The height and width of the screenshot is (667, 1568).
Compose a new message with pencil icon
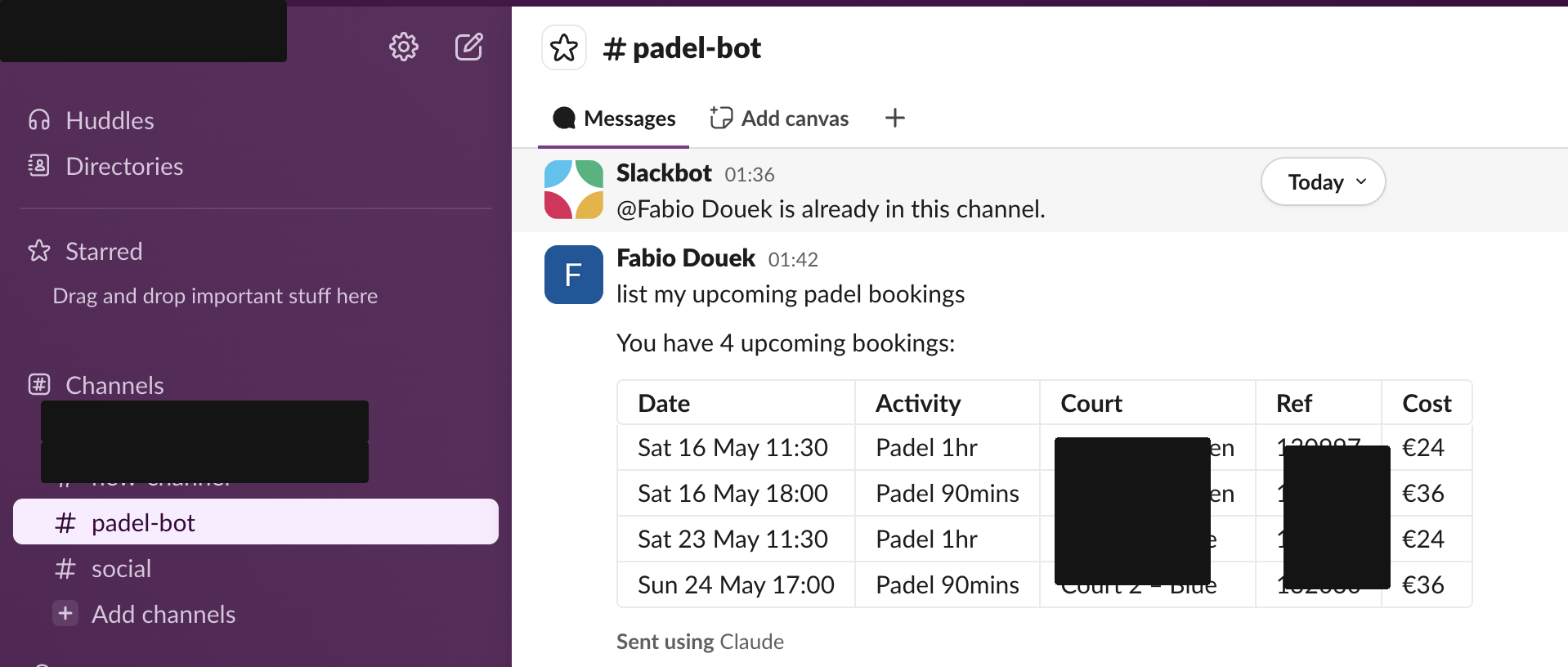pos(469,47)
